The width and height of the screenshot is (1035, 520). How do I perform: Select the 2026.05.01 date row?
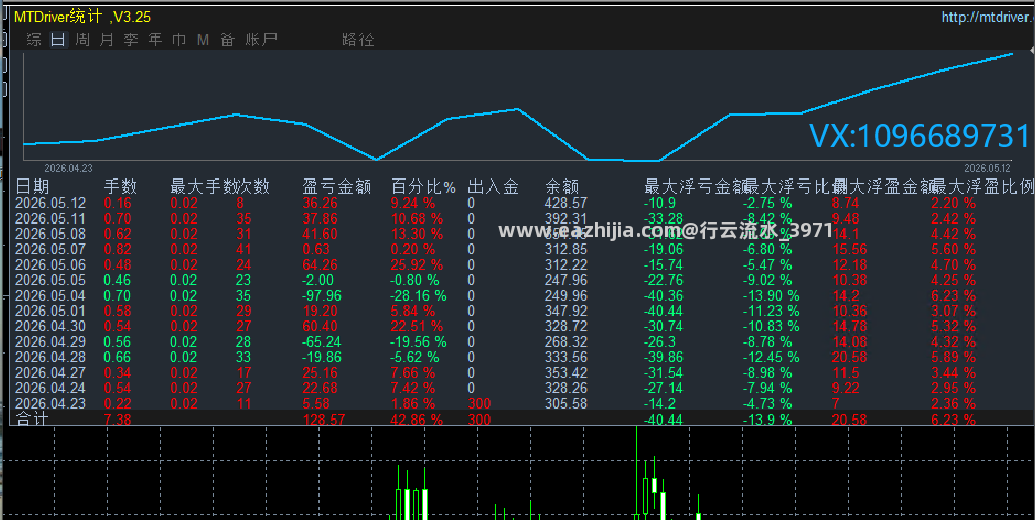pos(50,311)
